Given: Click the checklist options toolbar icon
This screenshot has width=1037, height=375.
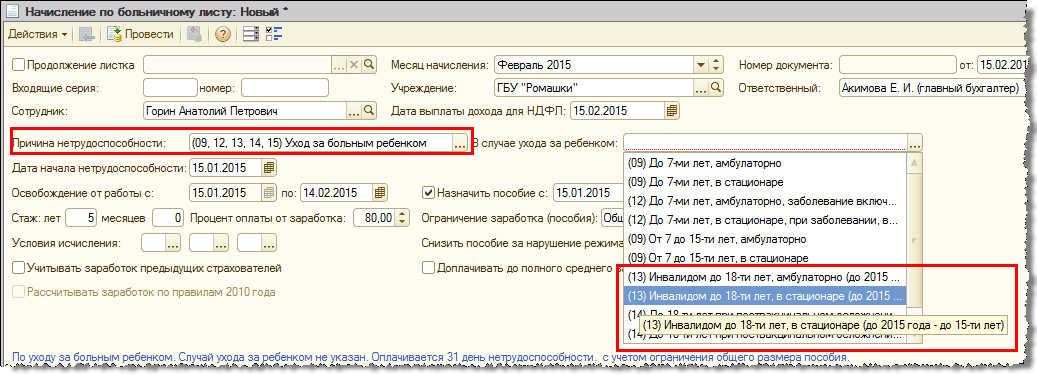Looking at the screenshot, I should click(x=273, y=34).
